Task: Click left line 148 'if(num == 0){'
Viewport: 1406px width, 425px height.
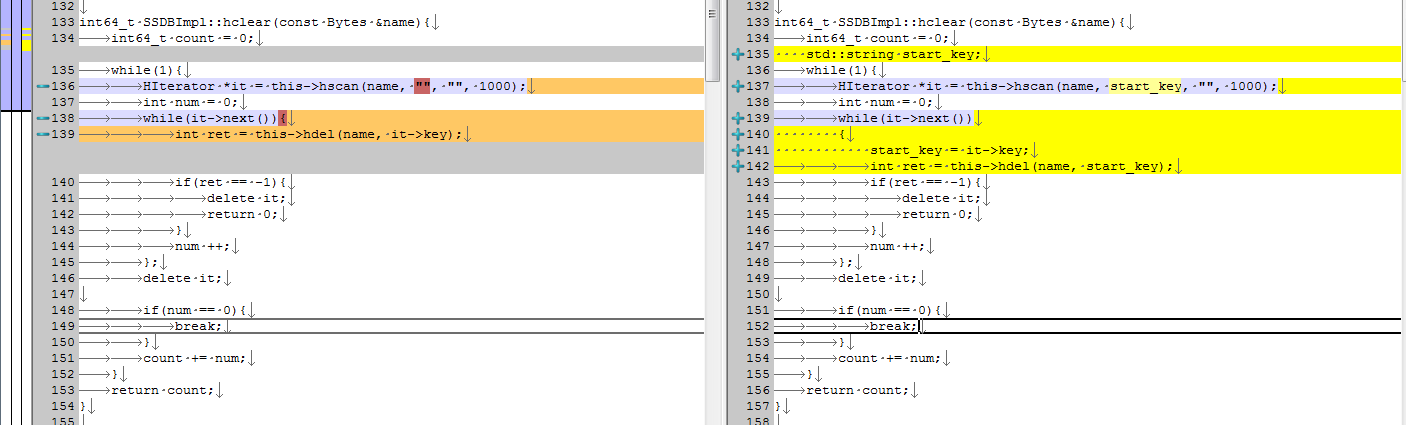Action: click(x=195, y=310)
